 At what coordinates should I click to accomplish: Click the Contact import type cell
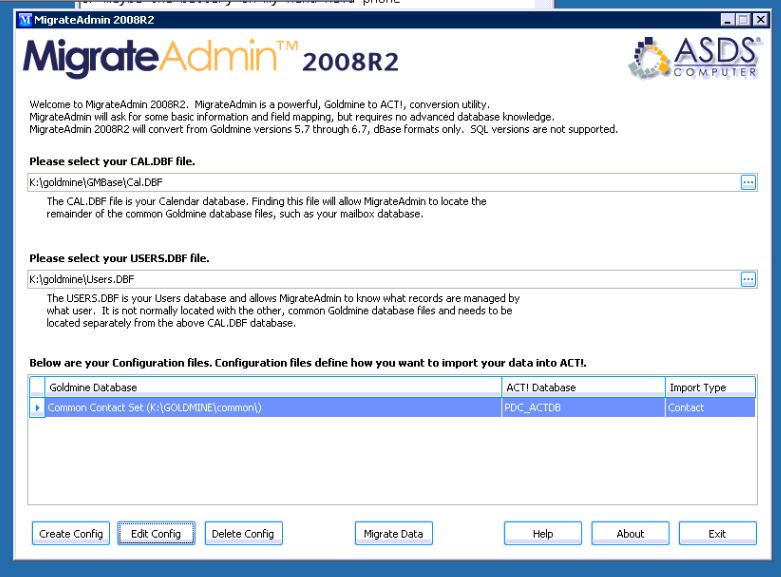pos(710,408)
